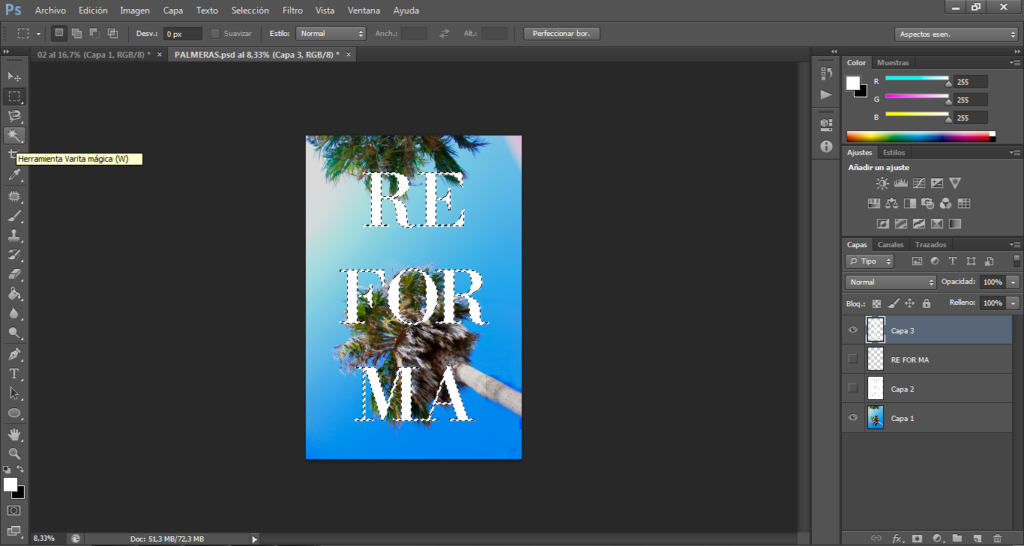Select the Lasso tool
The image size is (1024, 546).
(x=14, y=116)
